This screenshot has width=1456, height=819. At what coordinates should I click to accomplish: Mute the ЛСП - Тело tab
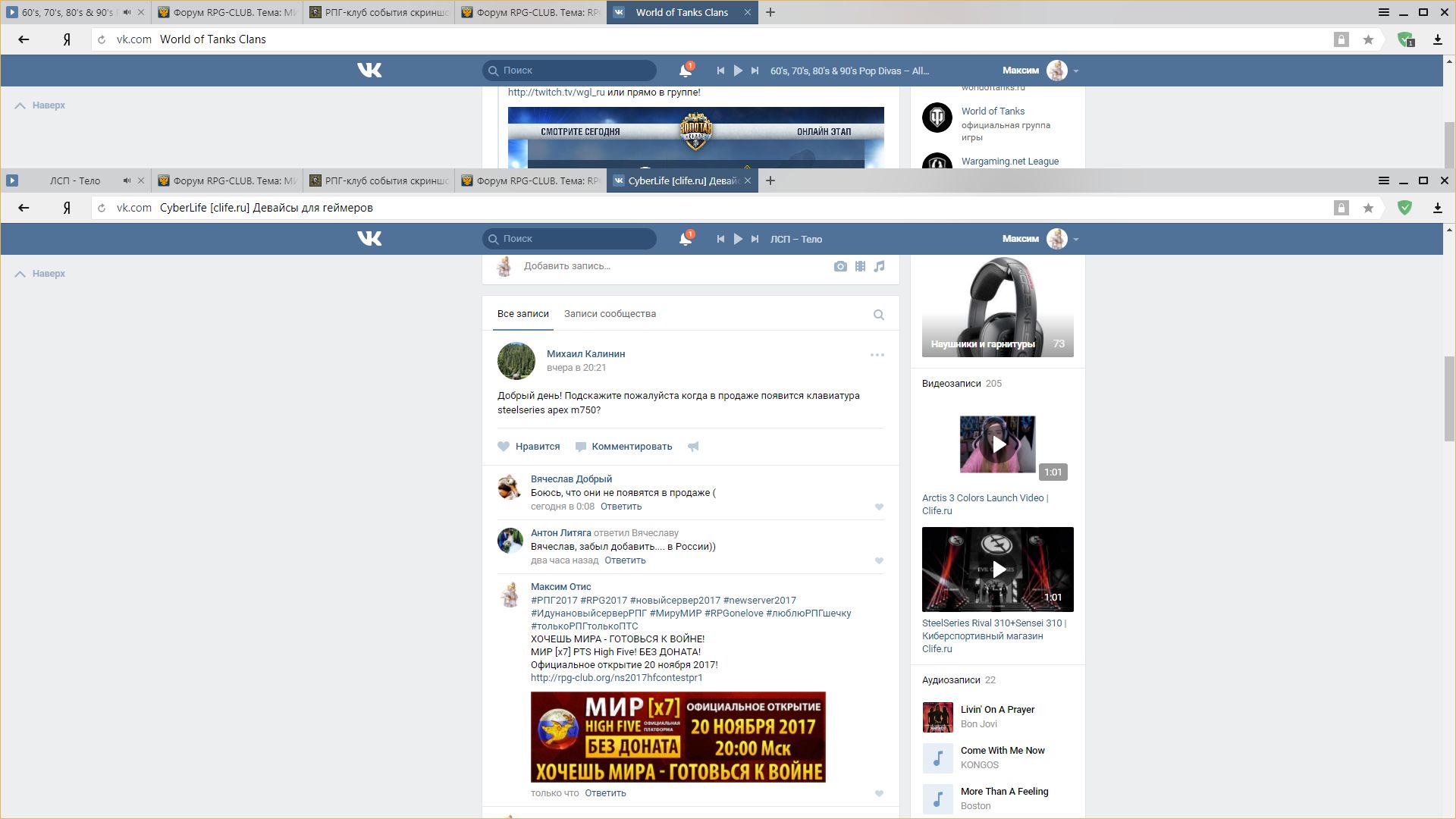click(x=127, y=180)
